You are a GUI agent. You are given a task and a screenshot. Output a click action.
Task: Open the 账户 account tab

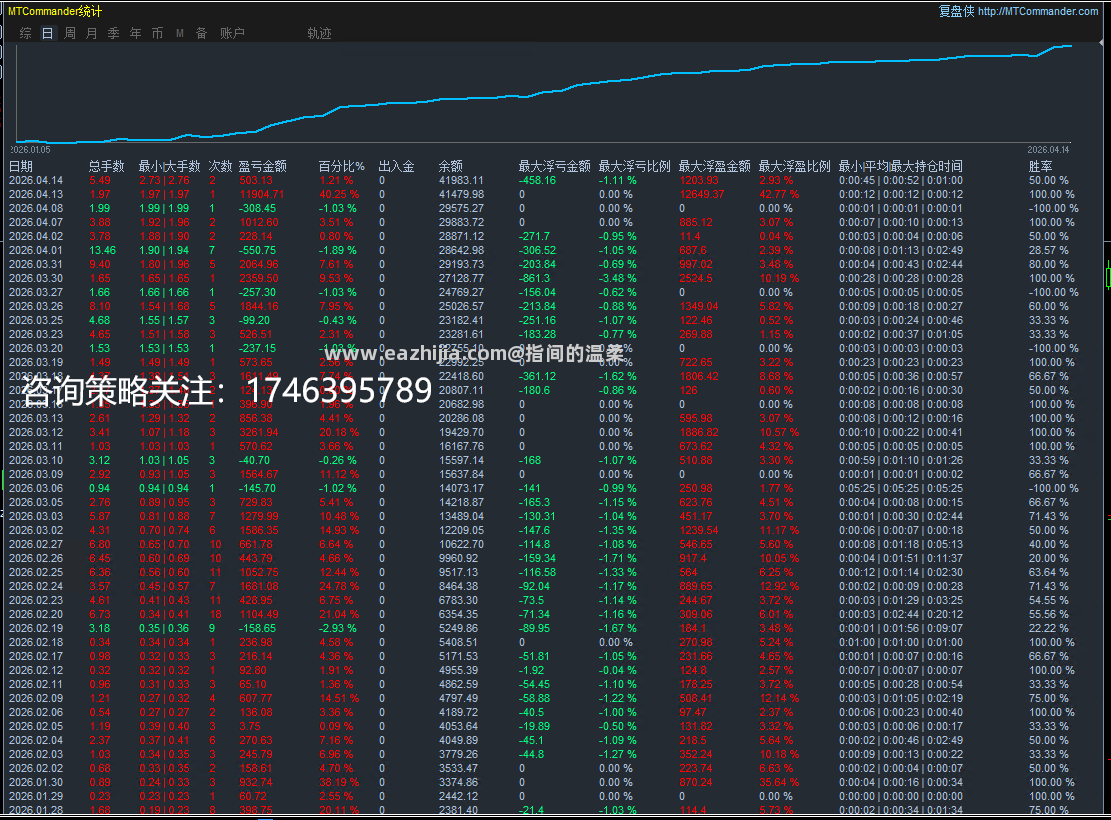click(232, 33)
